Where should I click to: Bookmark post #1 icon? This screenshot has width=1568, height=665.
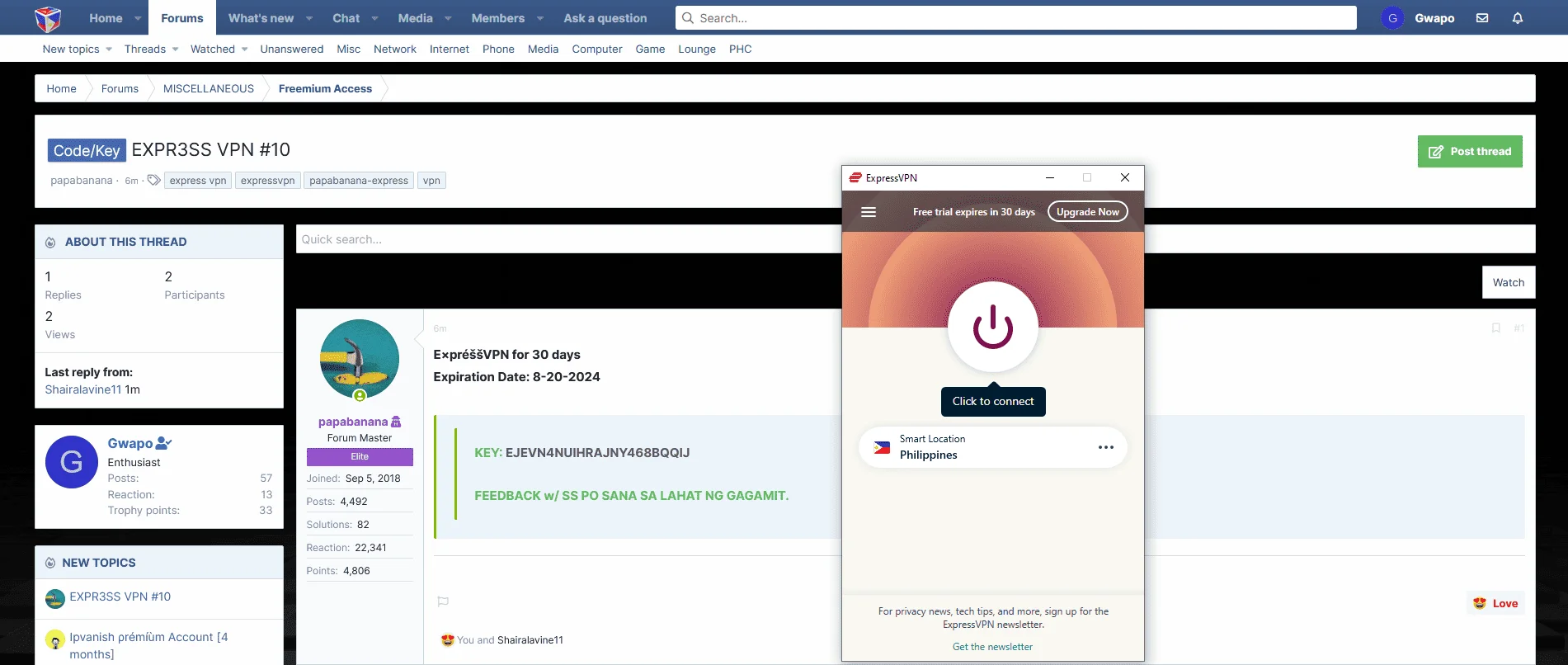(1495, 328)
